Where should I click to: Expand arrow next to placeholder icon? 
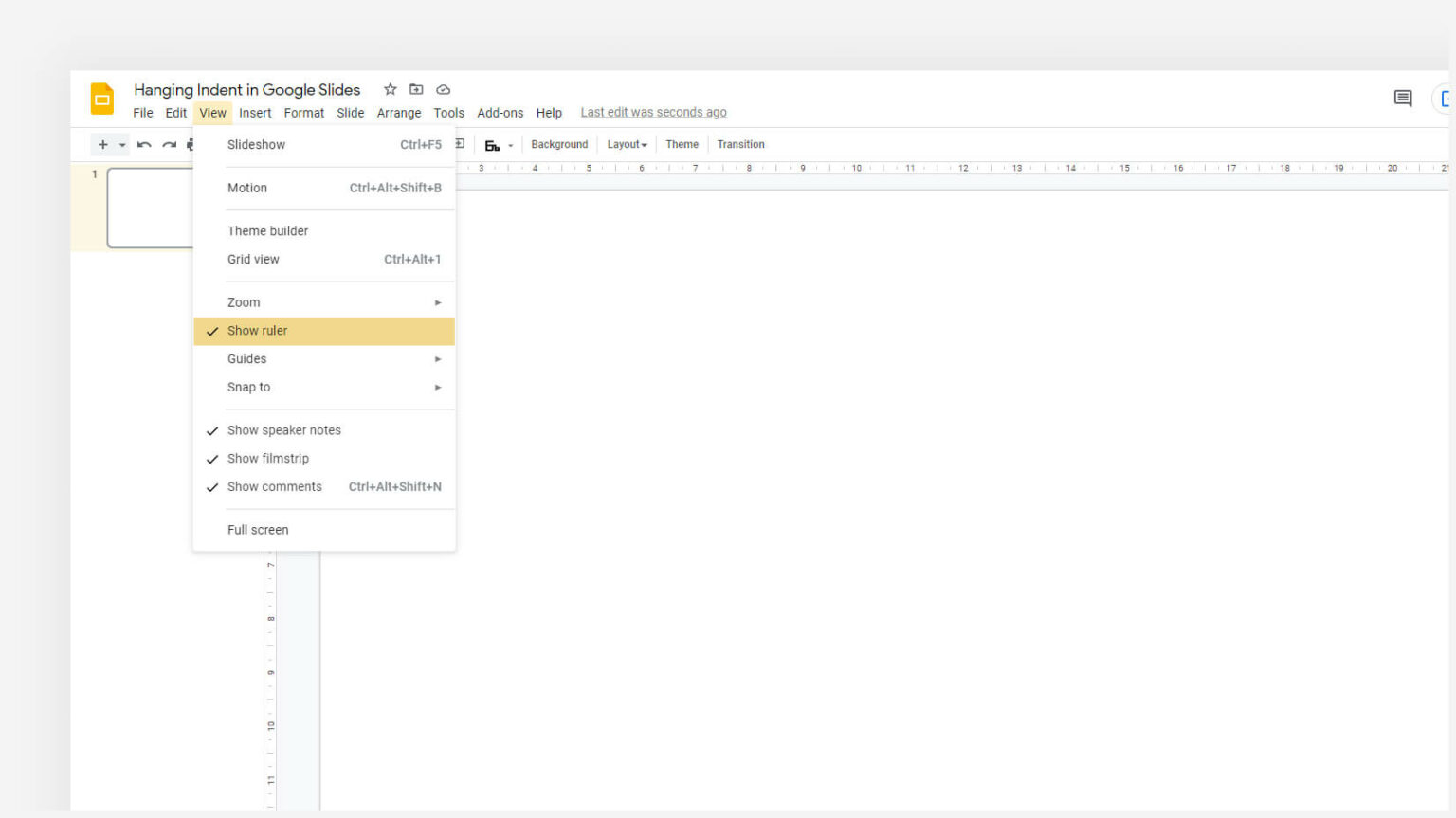(510, 145)
